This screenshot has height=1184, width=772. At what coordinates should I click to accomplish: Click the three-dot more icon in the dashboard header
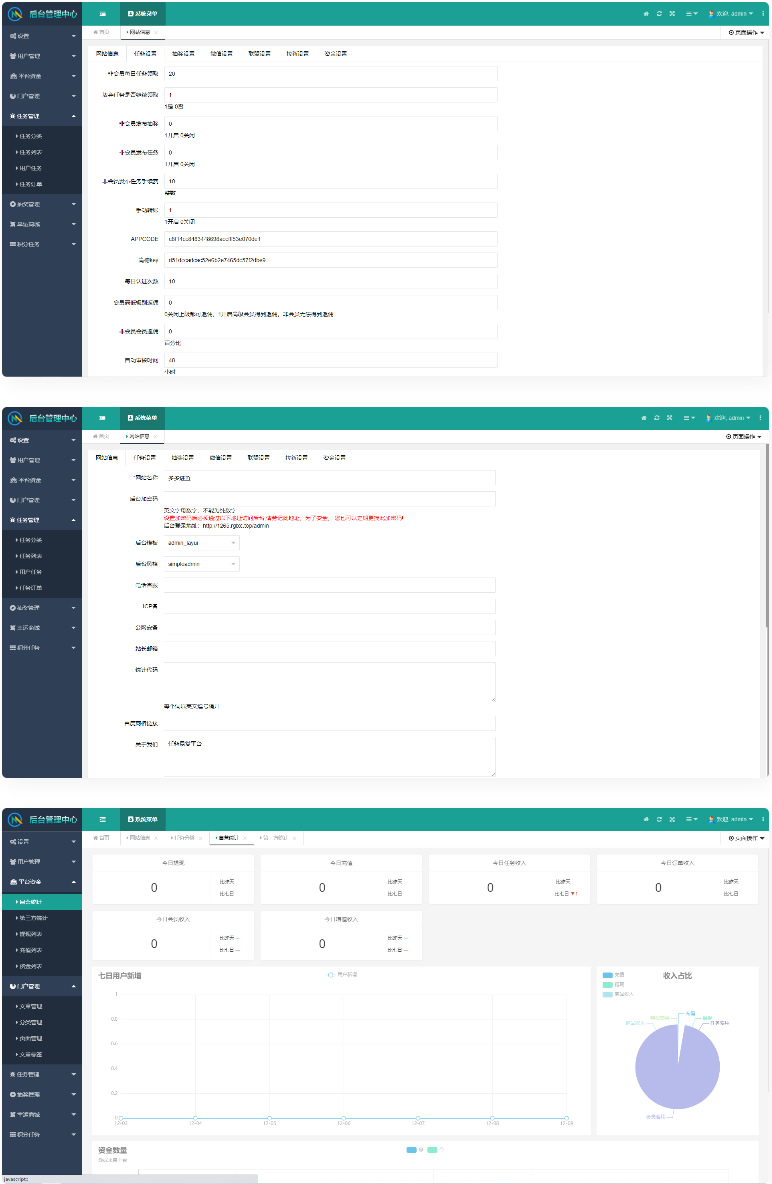762,819
